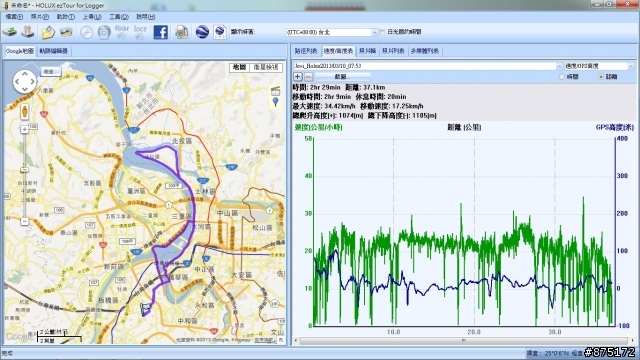Click the 速度(公里/小時) axis label
Image resolution: width=640 pixels, height=360 pixels.
(x=318, y=127)
